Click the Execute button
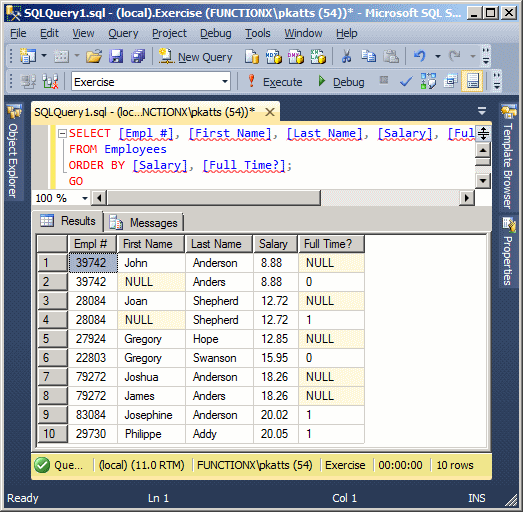This screenshot has height=512, width=523. (275, 81)
